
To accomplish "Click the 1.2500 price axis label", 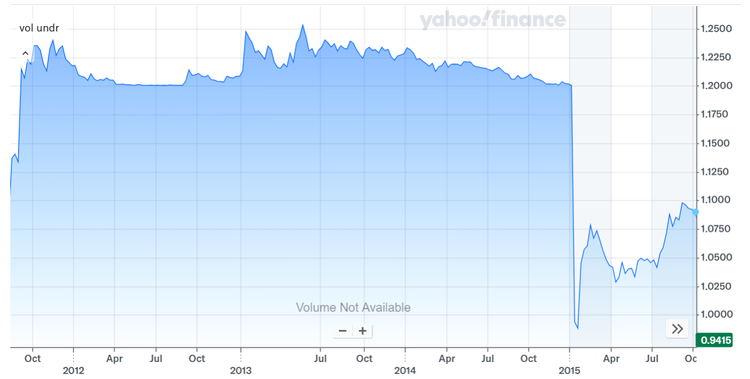I will [716, 29].
